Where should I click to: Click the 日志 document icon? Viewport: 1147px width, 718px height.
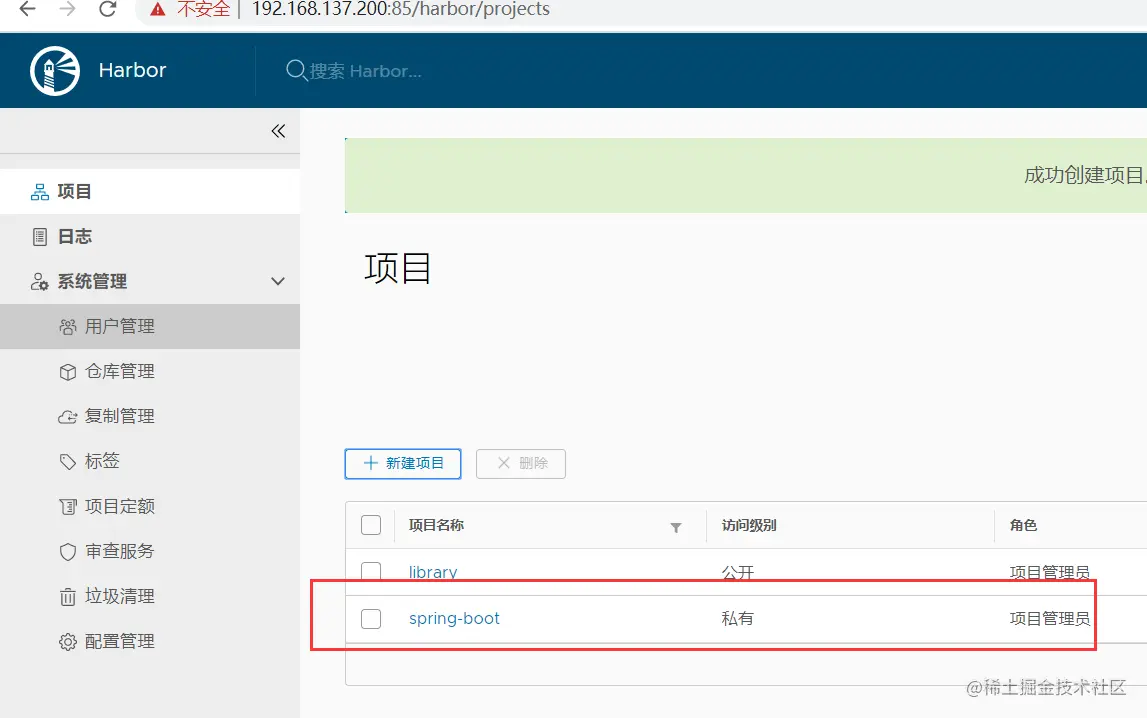point(40,237)
